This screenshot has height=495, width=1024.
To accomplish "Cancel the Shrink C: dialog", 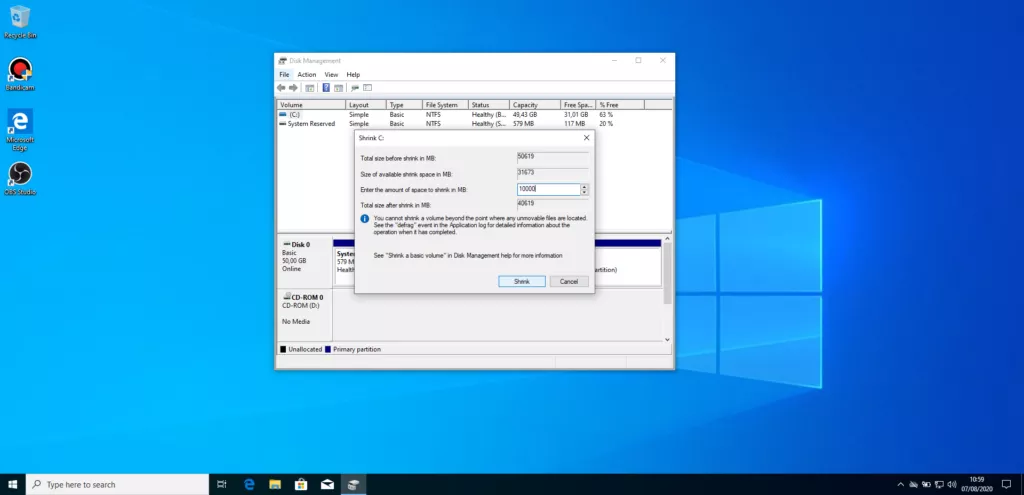I will [568, 282].
